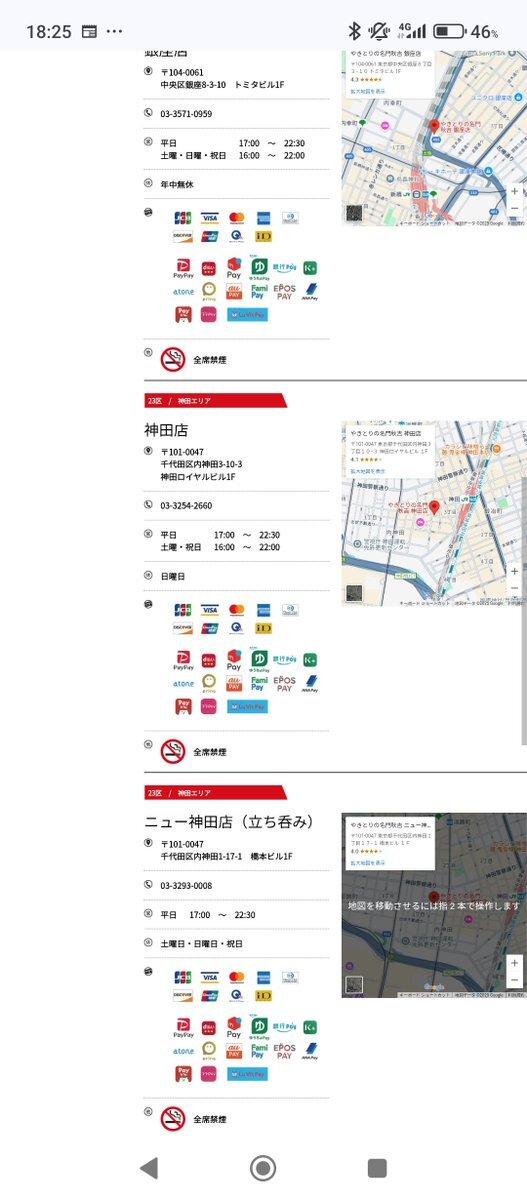Image resolution: width=527 pixels, height=1200 pixels.
Task: Tap the Android recent apps square
Action: [x=377, y=1167]
